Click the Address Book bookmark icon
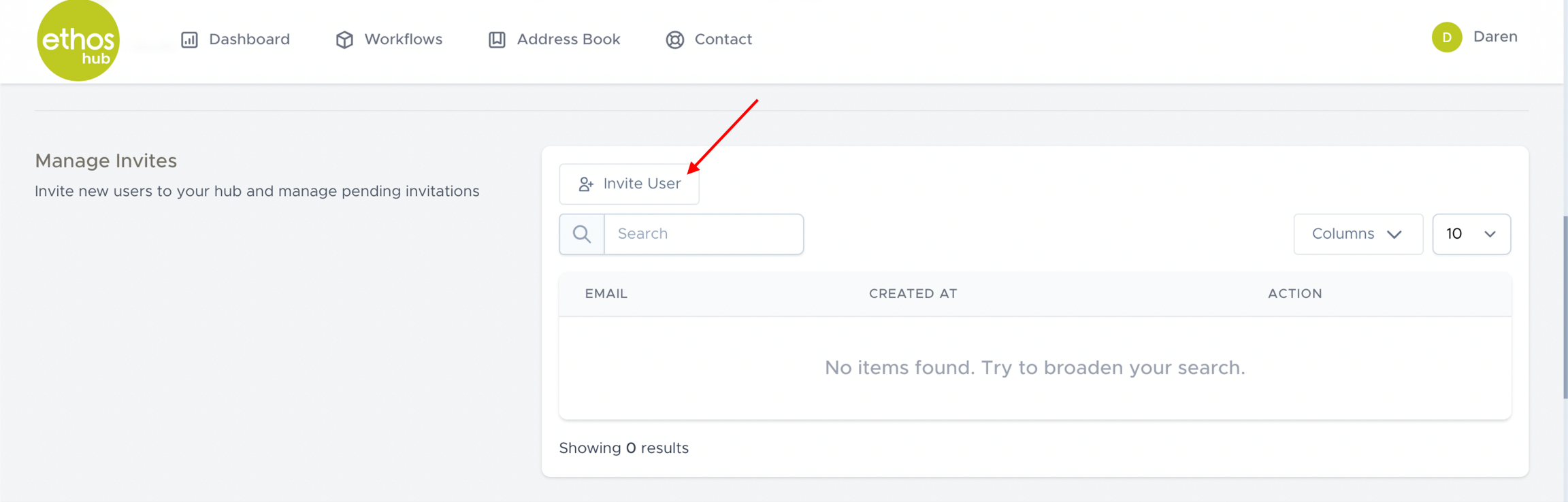 (497, 40)
